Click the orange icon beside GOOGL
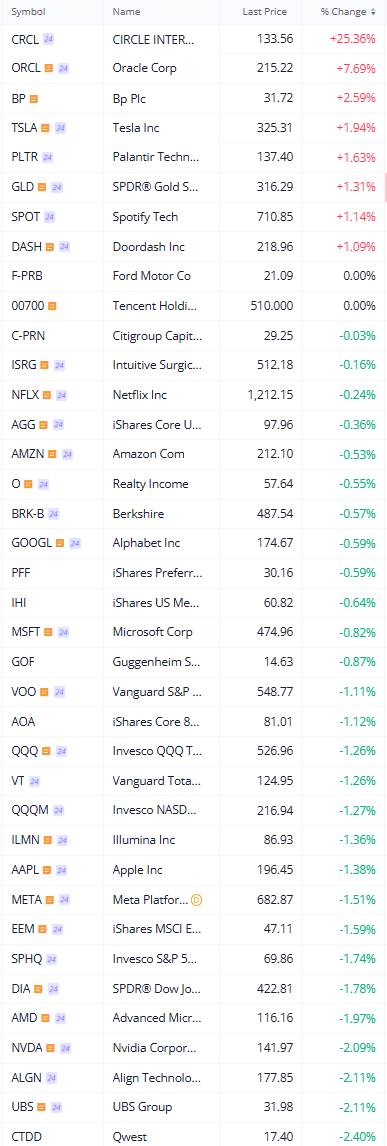Screen dimensions: 387x1146 point(60,543)
